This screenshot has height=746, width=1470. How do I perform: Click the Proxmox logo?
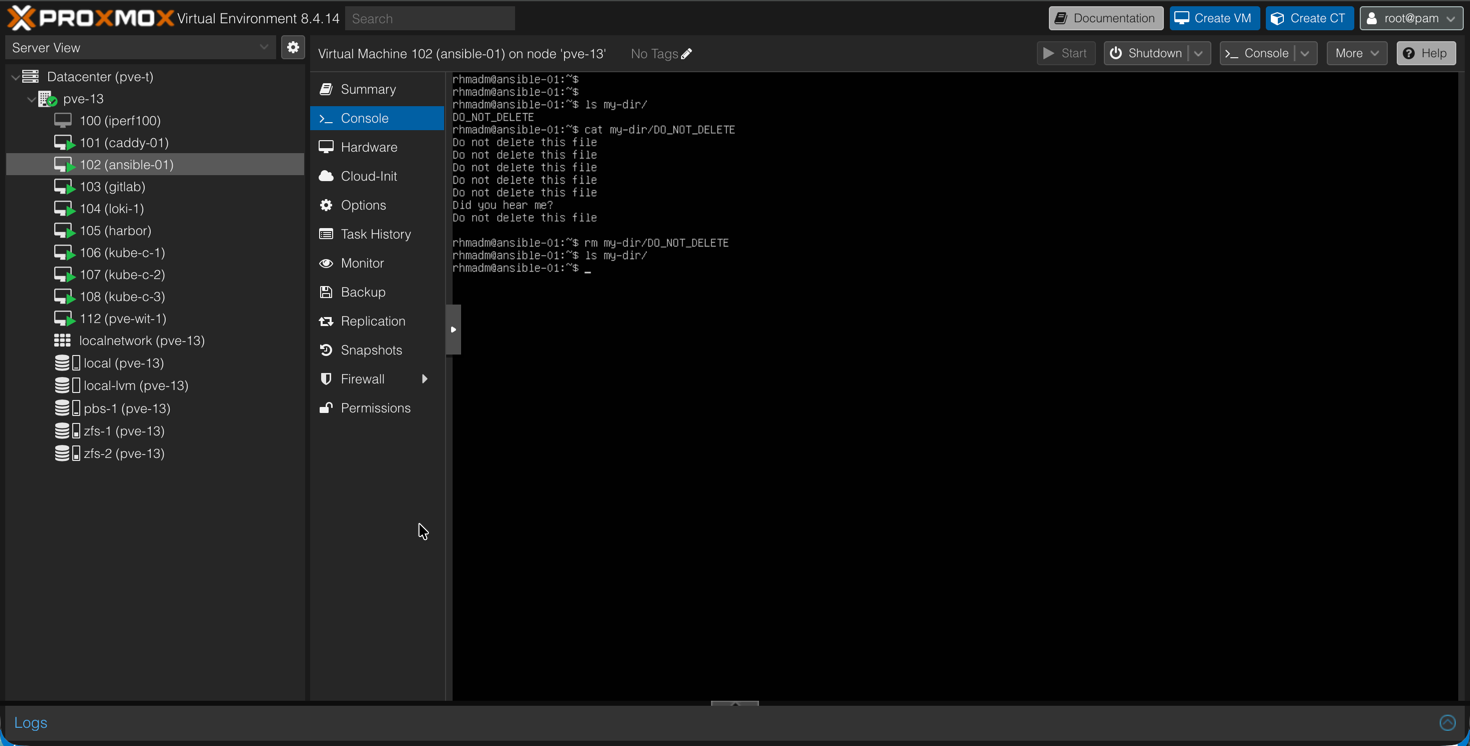click(x=90, y=18)
